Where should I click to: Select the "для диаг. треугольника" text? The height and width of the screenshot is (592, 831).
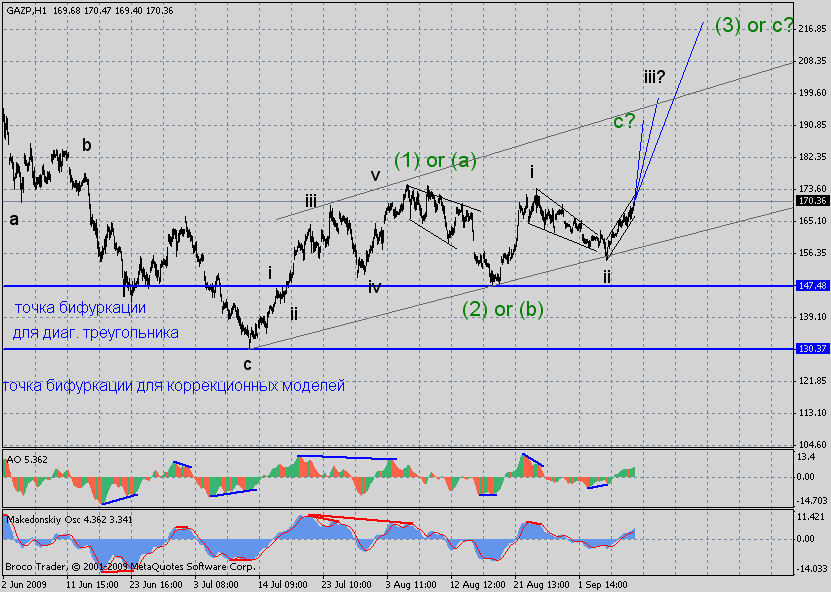click(x=95, y=333)
